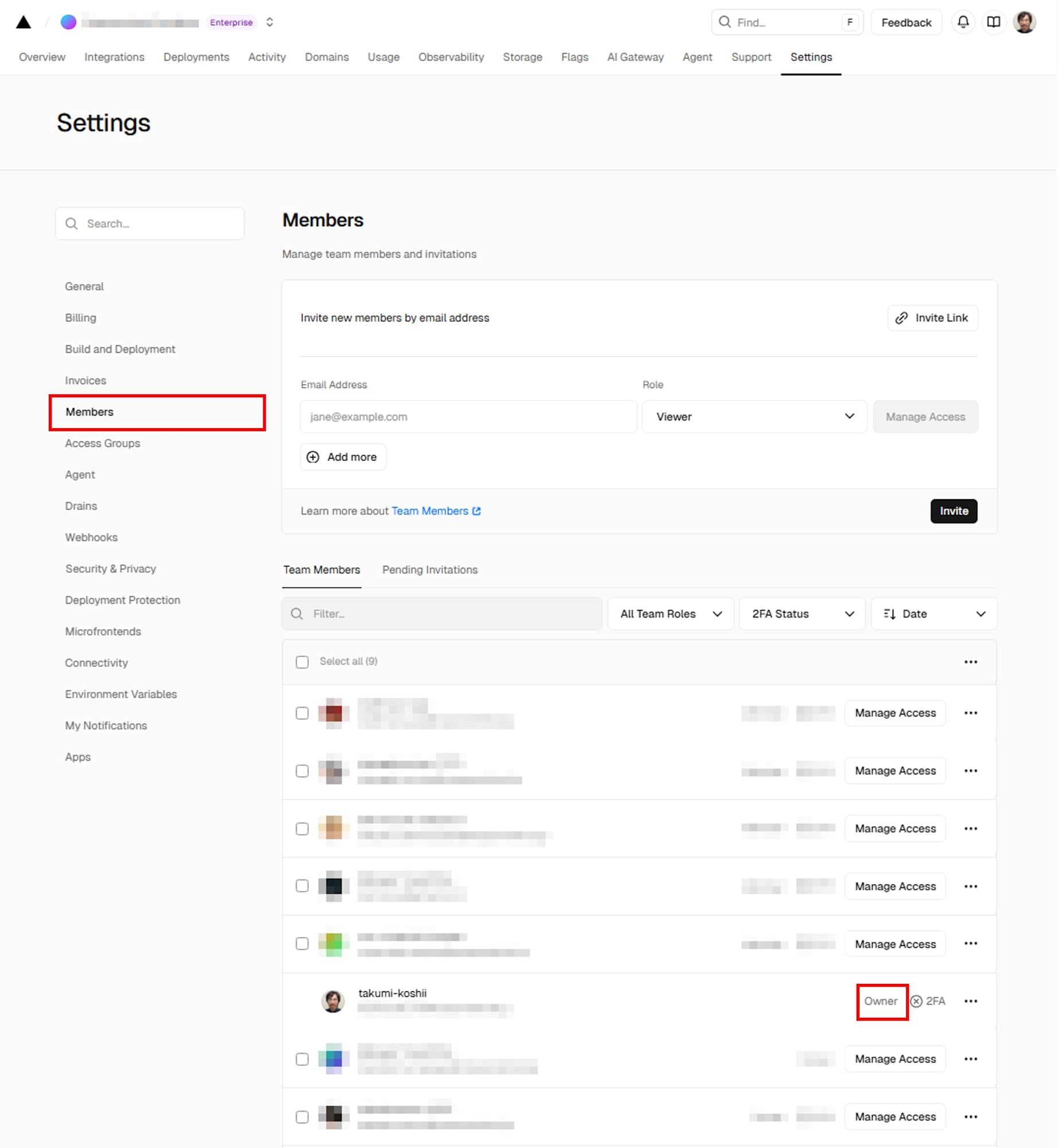Open the team switcher chevrons
This screenshot has height=1148, width=1058.
pos(270,22)
